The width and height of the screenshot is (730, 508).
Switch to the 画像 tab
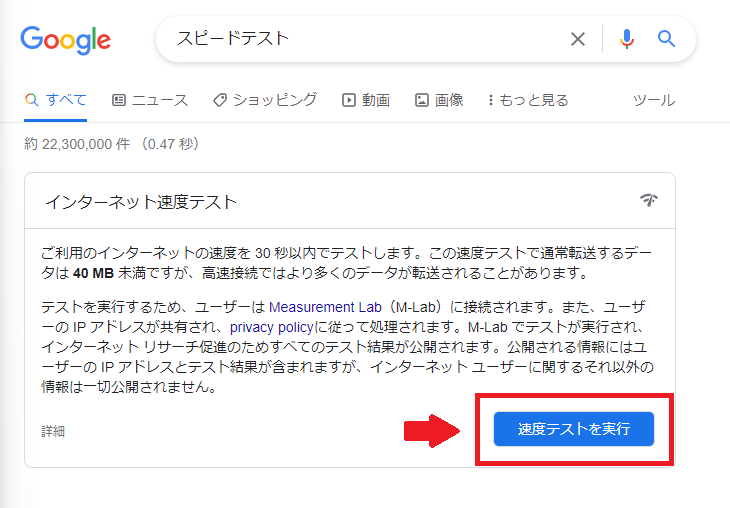click(x=439, y=100)
